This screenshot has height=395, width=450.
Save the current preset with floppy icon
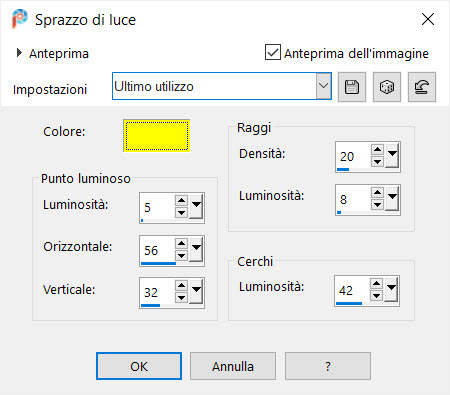[x=352, y=87]
